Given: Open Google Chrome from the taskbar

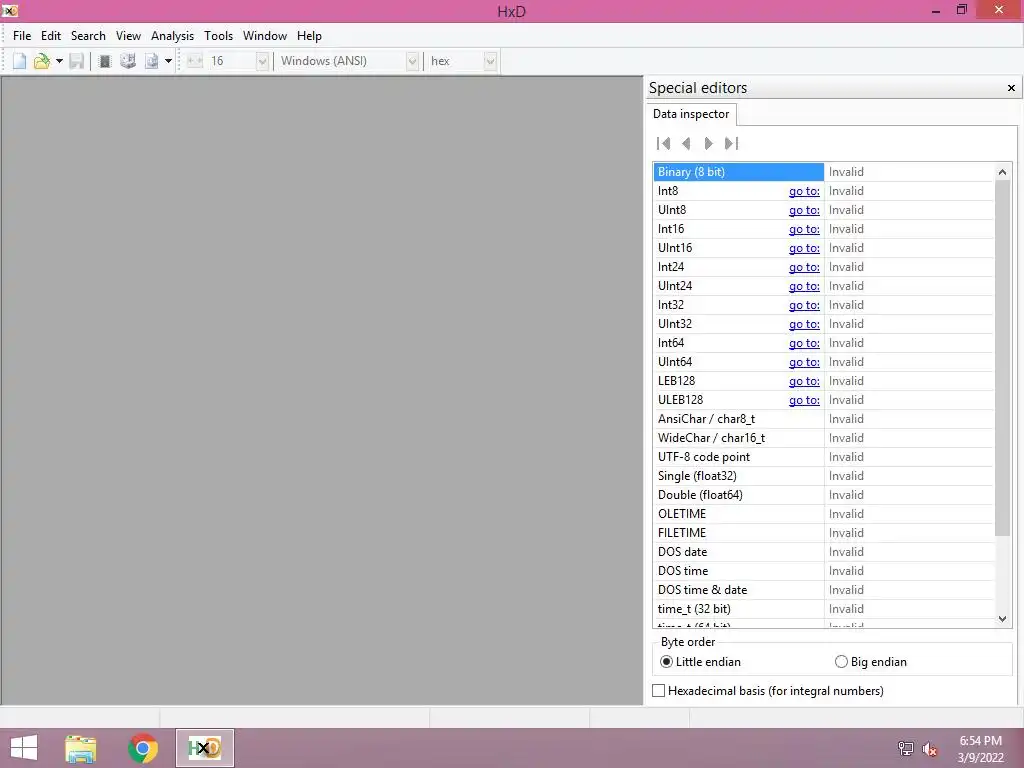Looking at the screenshot, I should 143,748.
